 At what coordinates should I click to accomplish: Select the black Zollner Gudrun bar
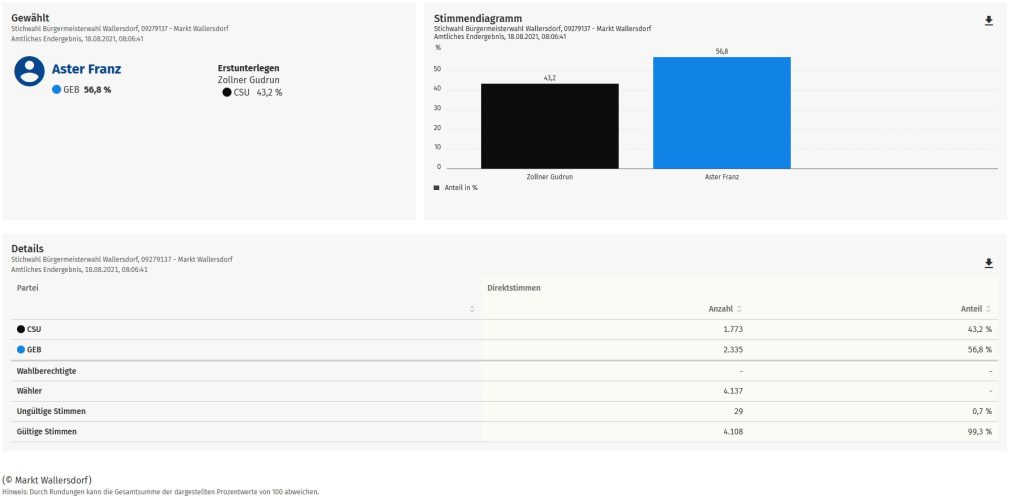[x=549, y=126]
